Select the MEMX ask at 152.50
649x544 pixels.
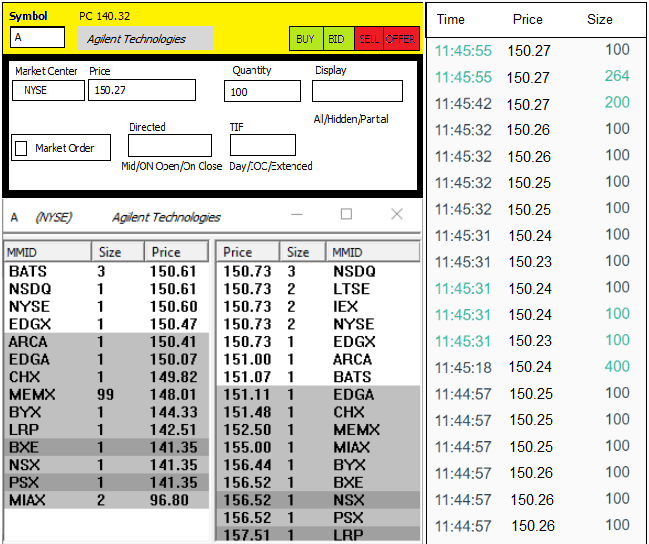318,429
